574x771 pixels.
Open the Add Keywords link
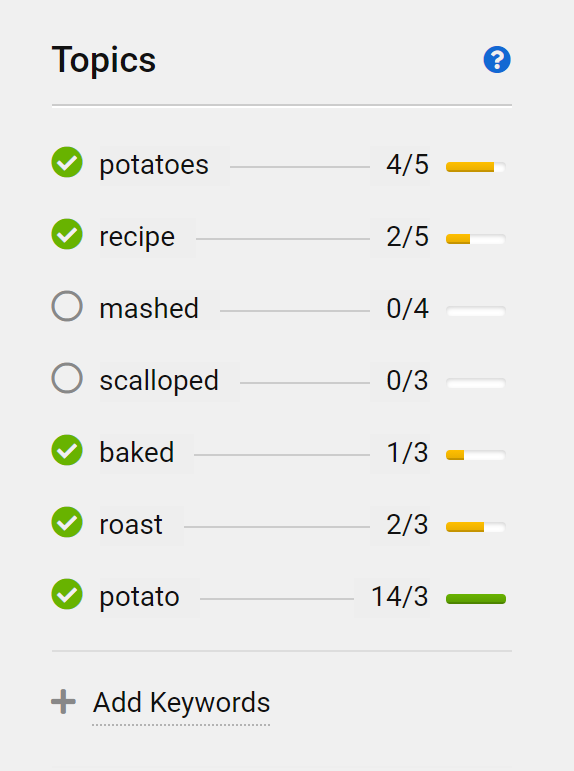(181, 702)
